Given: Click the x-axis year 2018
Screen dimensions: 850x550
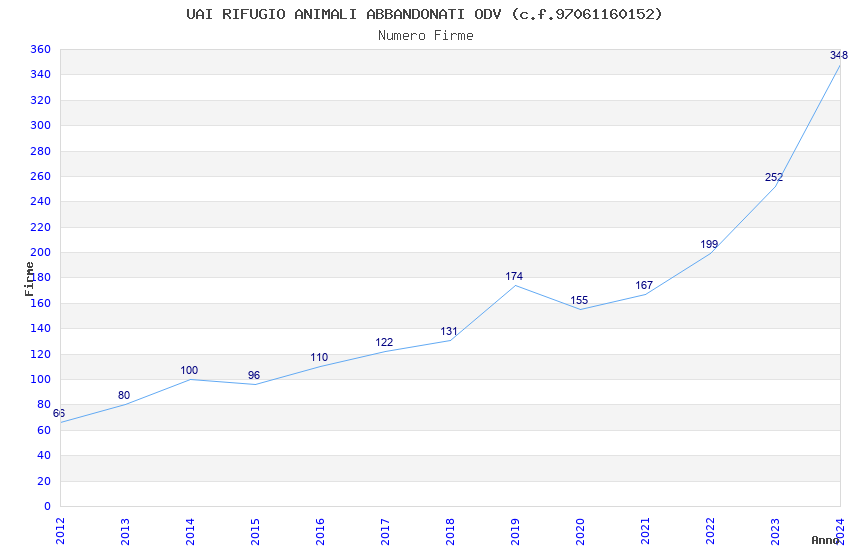Looking at the screenshot, I should [x=450, y=531].
